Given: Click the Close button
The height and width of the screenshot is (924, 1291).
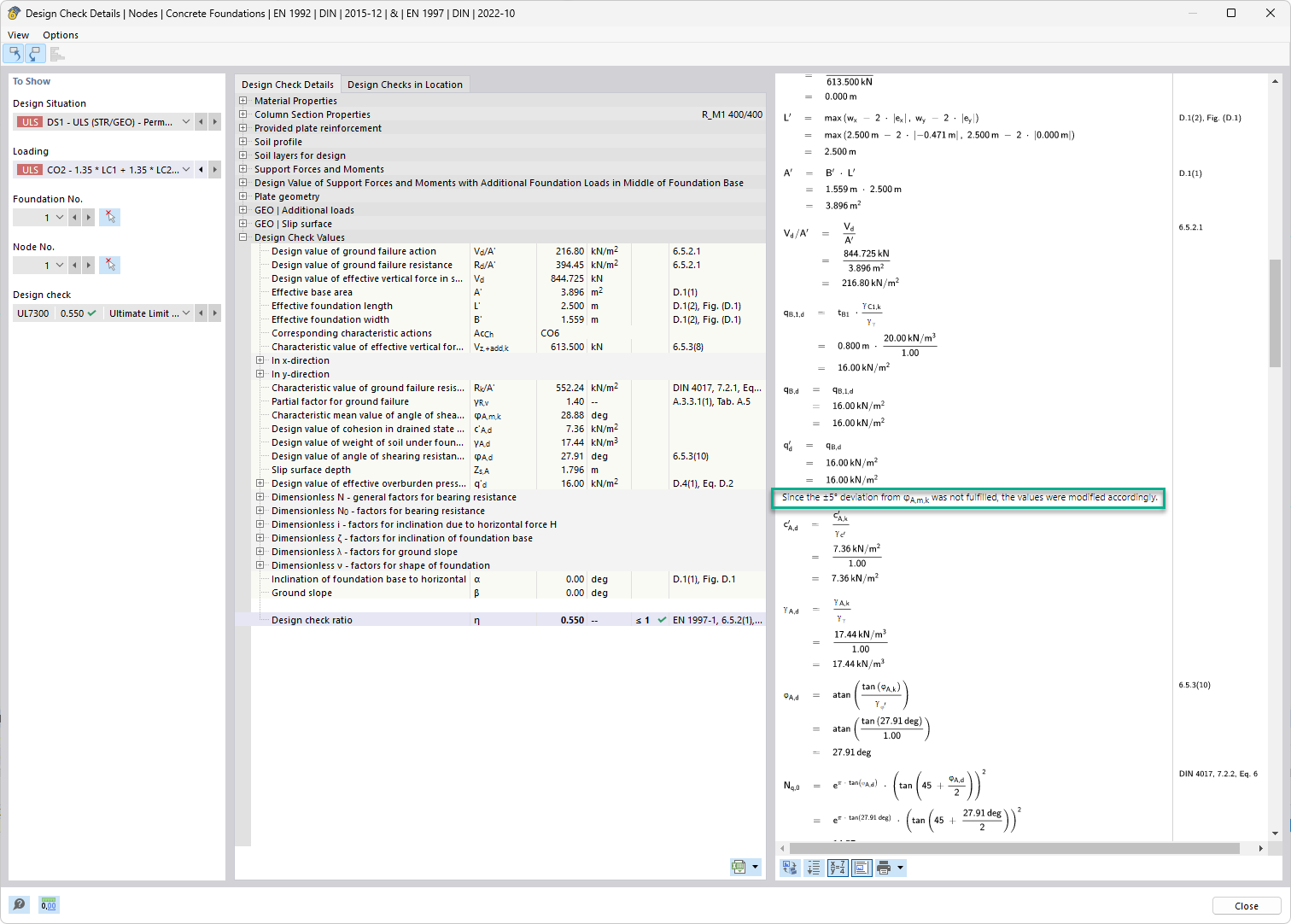Looking at the screenshot, I should (x=1247, y=906).
